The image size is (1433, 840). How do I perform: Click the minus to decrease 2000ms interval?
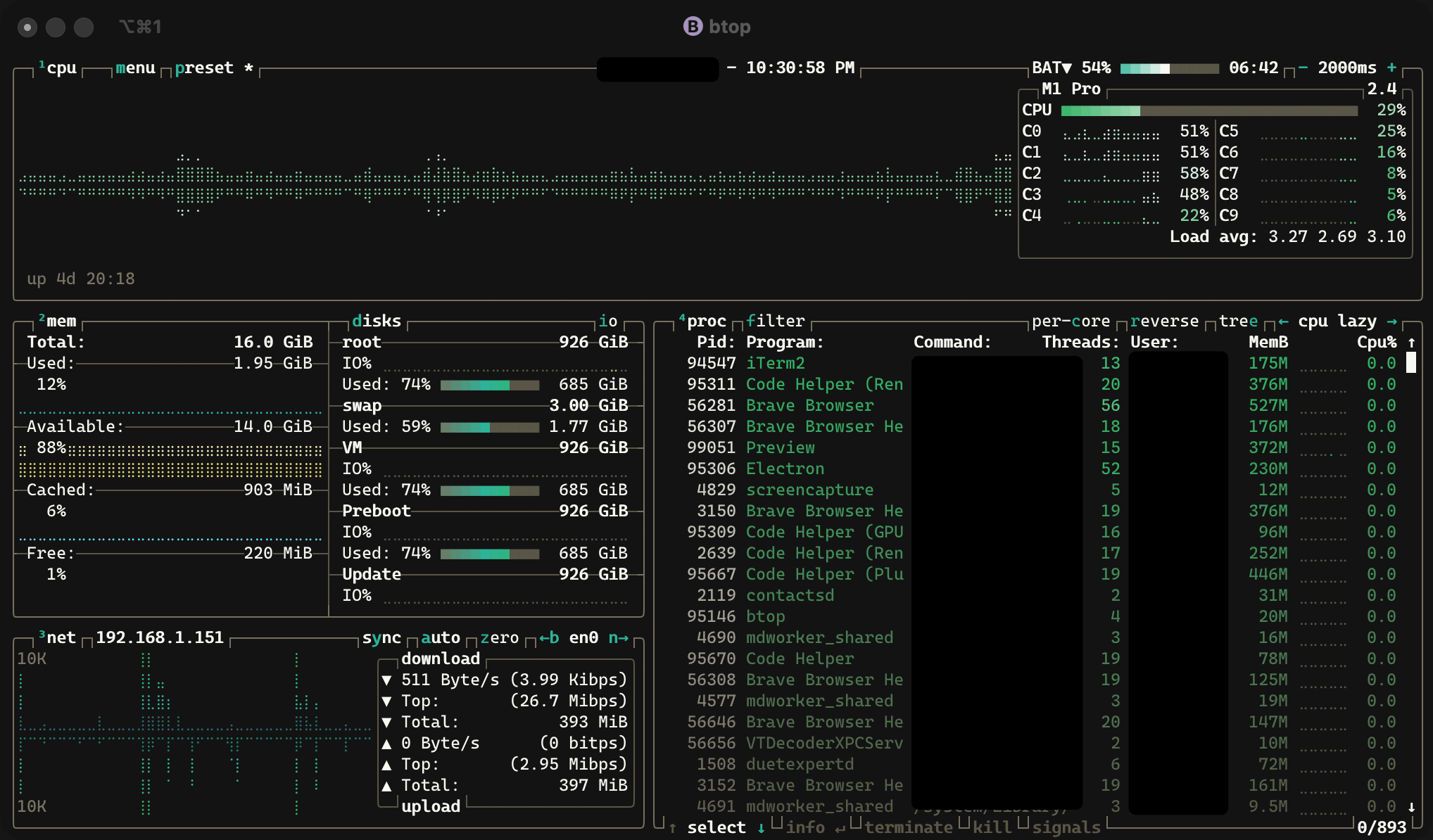coord(1303,68)
